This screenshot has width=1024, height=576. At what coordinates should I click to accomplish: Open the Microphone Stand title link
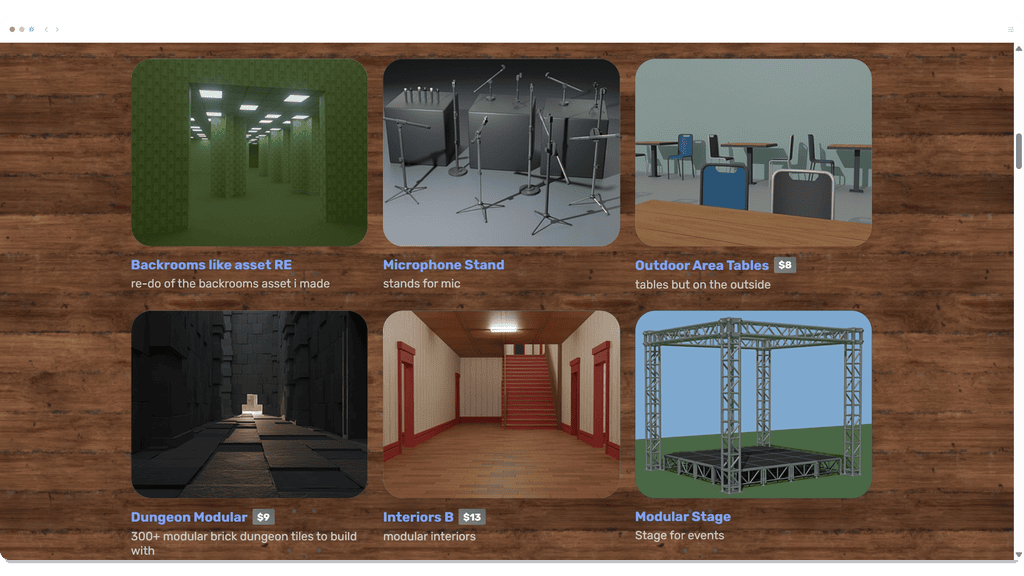[x=443, y=264]
